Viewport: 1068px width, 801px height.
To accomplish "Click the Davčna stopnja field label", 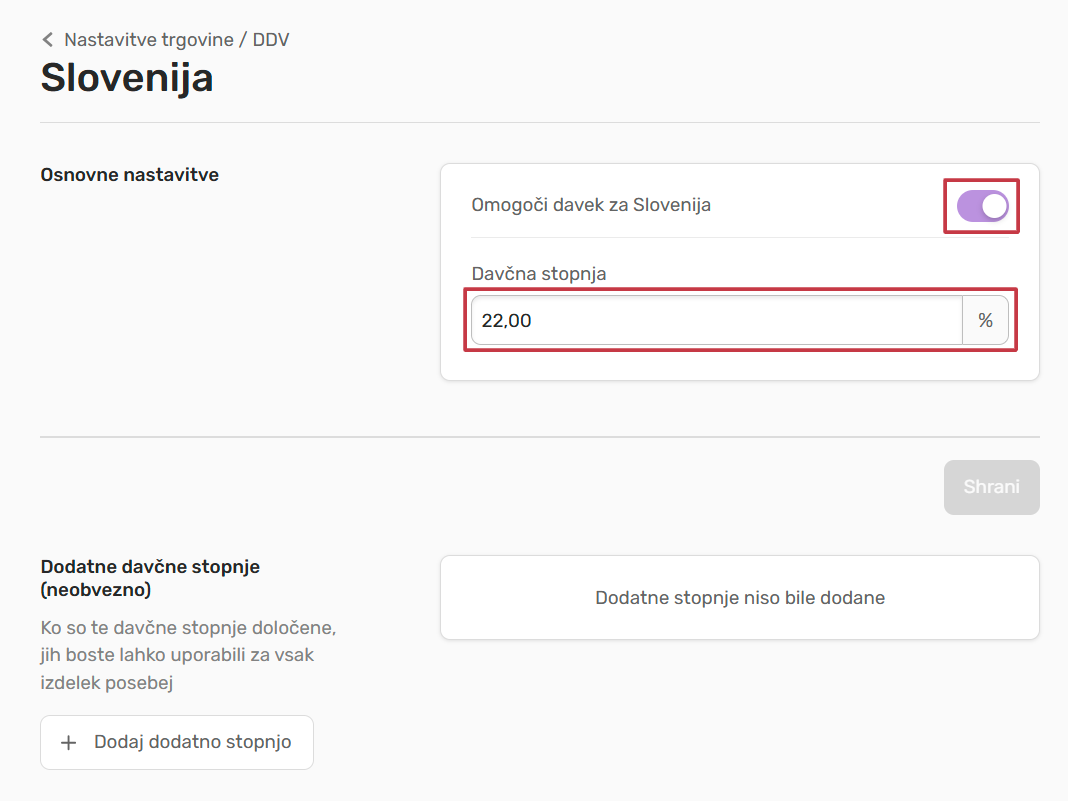I will 539,273.
